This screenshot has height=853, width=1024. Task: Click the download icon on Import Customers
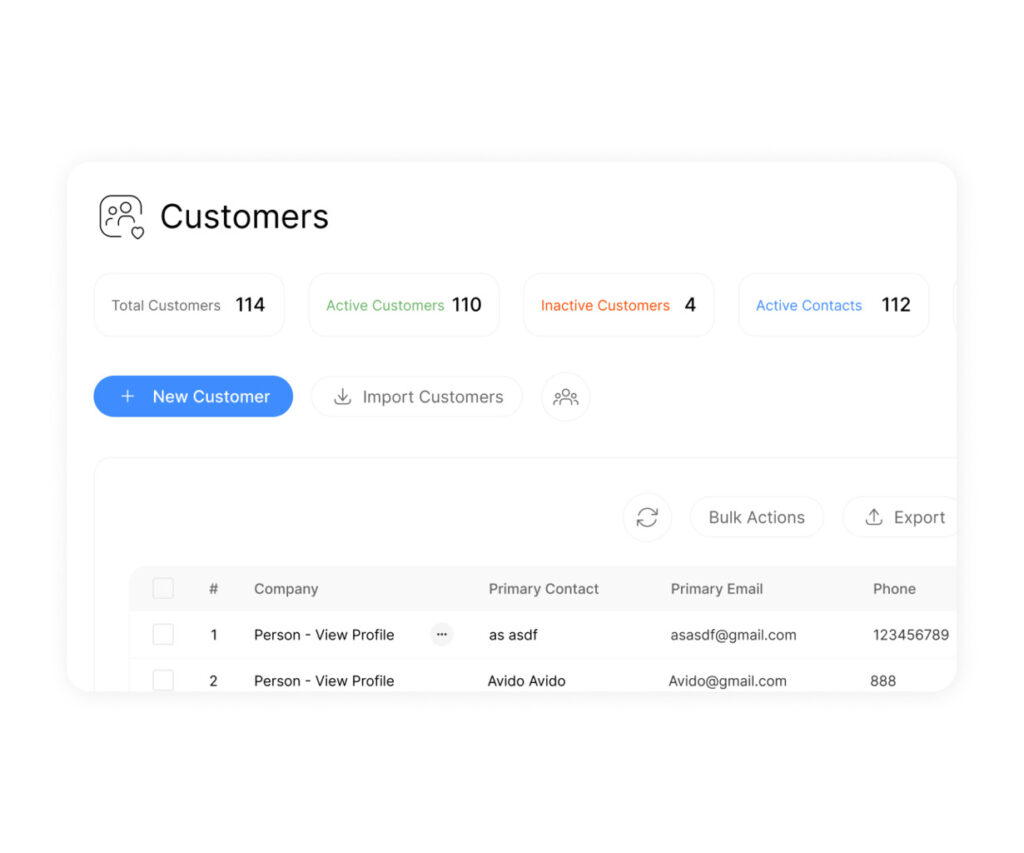tap(342, 397)
